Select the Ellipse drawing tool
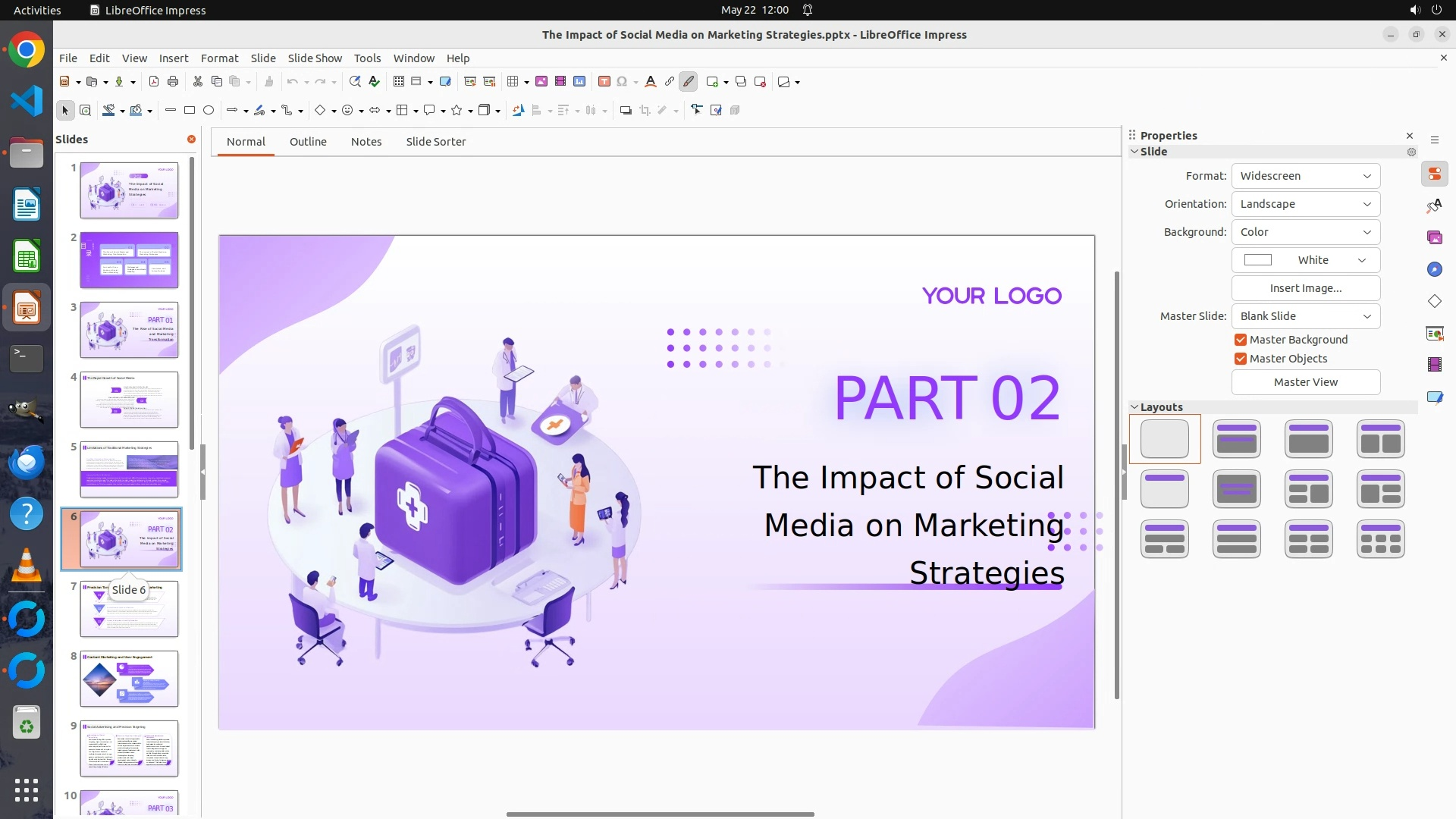This screenshot has width=1456, height=819. point(209,111)
